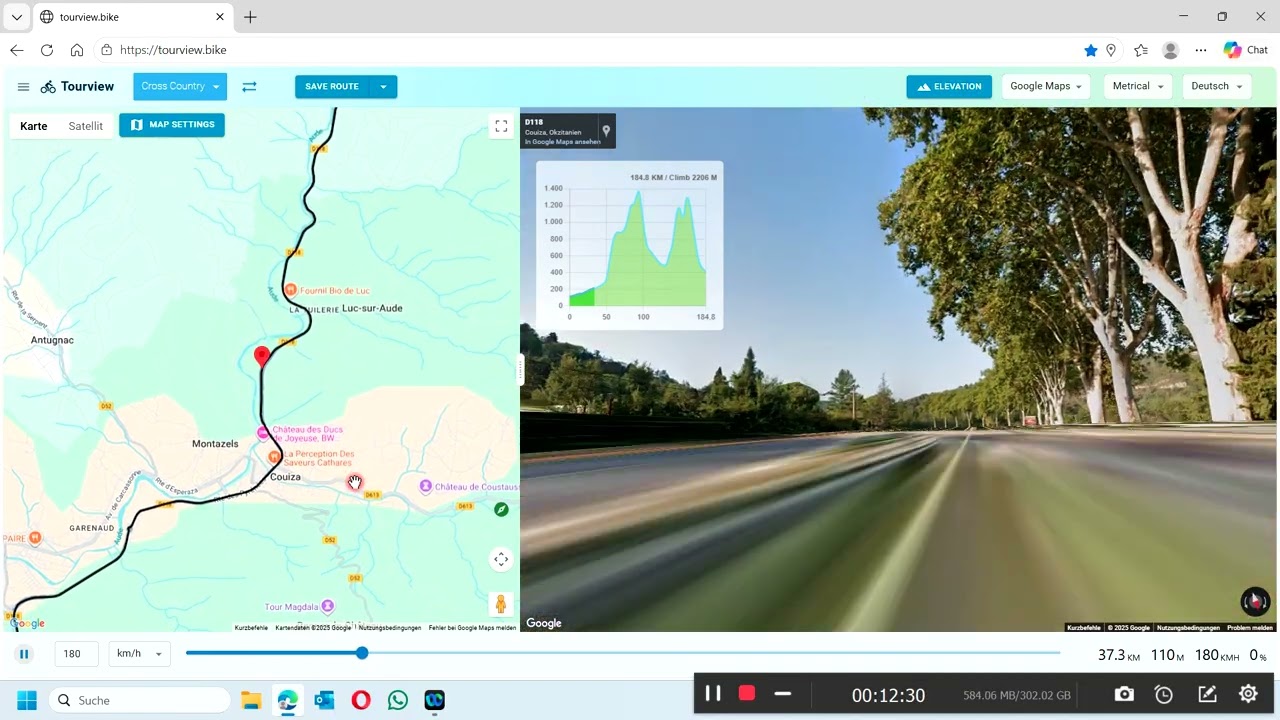Open location pin on D118 address card
Screen dimensions: 1280x720
[x=606, y=130]
